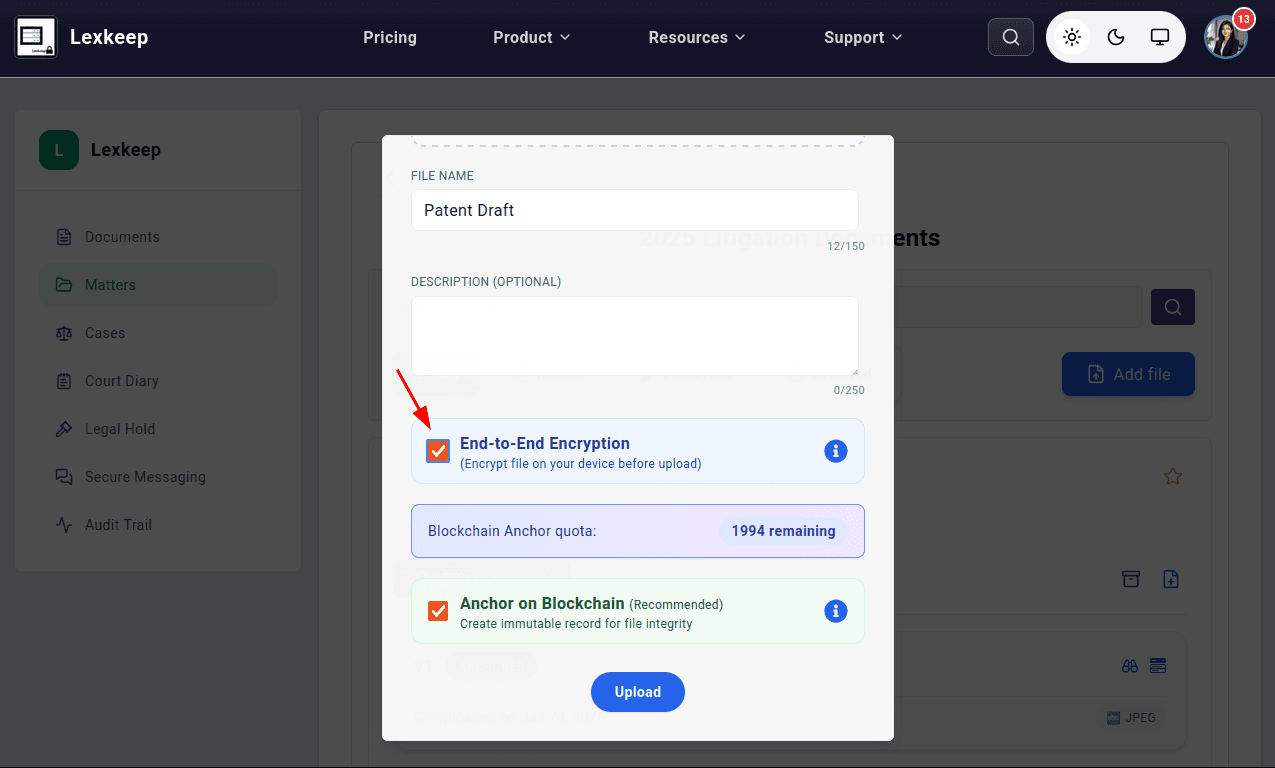Open Documents in the sidebar

[158, 237]
